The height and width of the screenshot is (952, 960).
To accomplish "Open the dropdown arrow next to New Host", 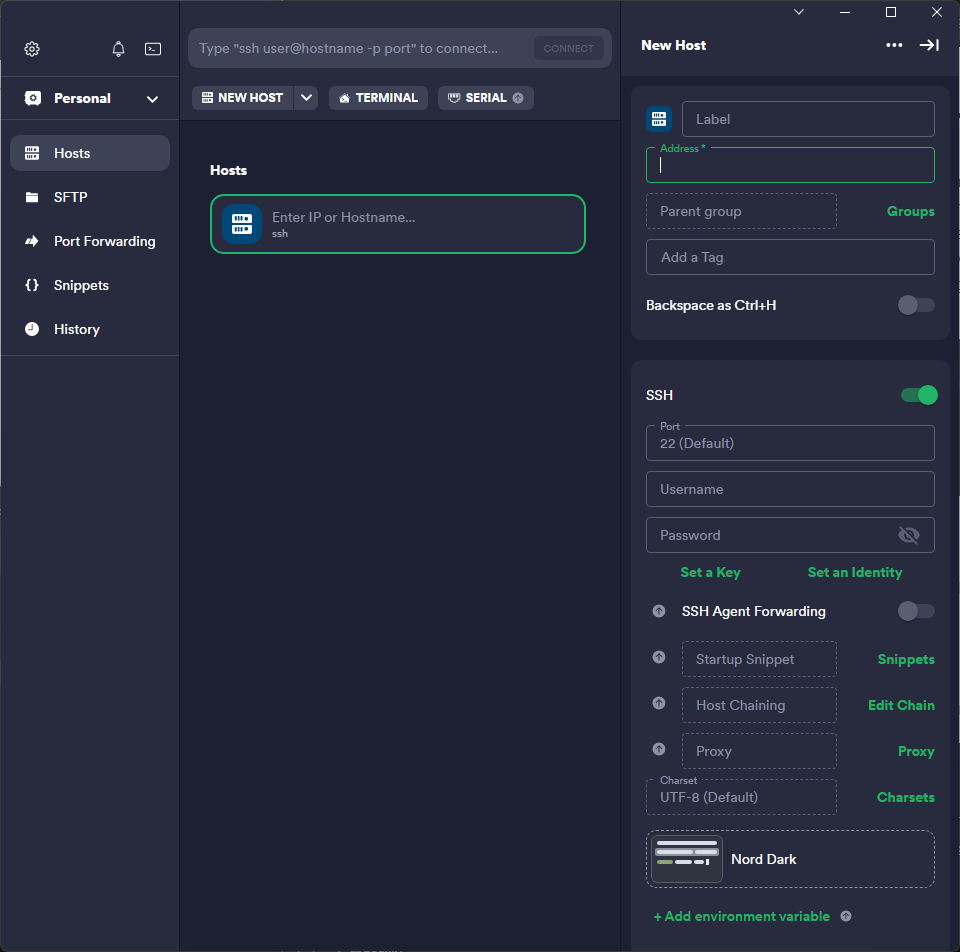I will coord(307,98).
